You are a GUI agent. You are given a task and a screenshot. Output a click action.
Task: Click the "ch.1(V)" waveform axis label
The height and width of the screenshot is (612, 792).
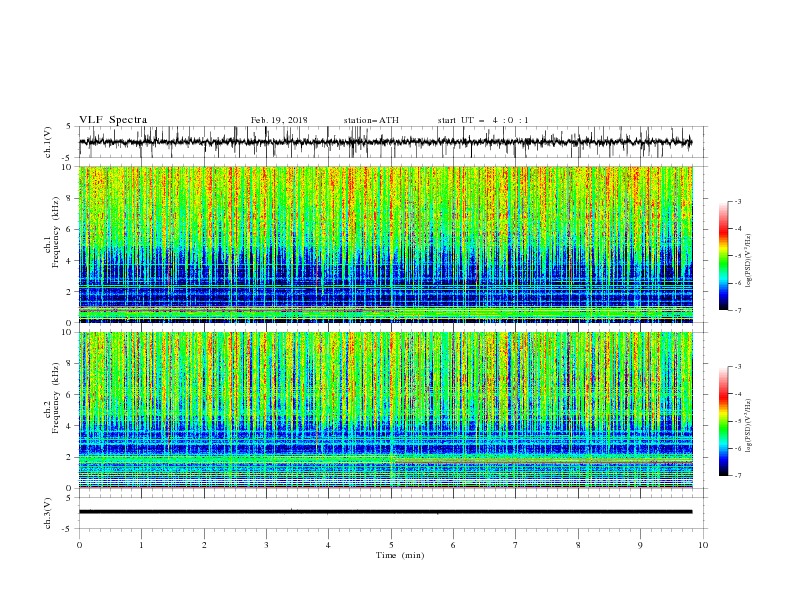49,142
